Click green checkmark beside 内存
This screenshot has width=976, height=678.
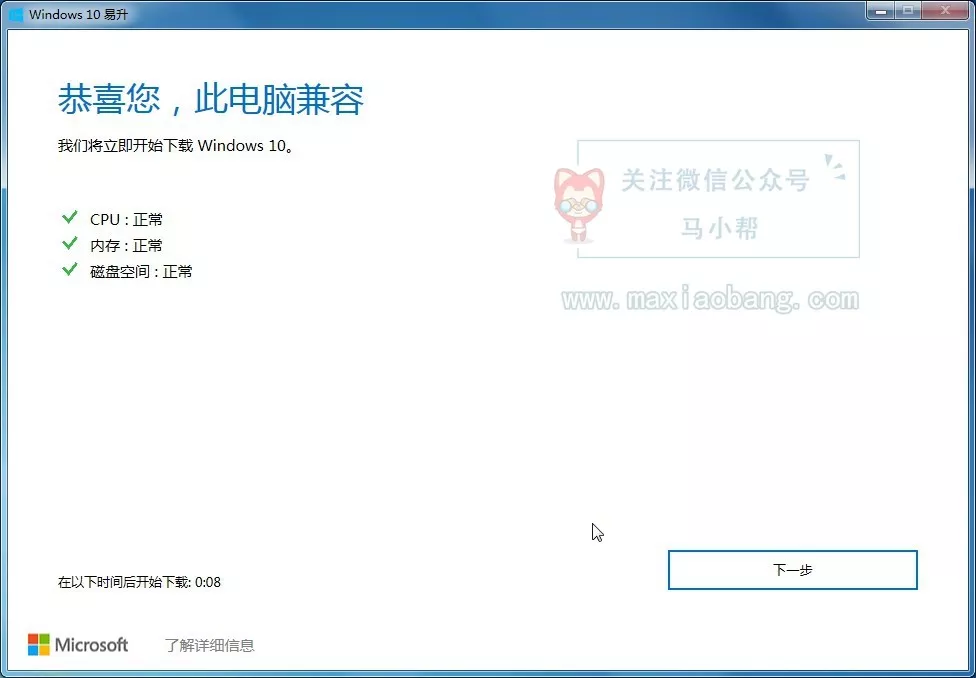pos(70,243)
